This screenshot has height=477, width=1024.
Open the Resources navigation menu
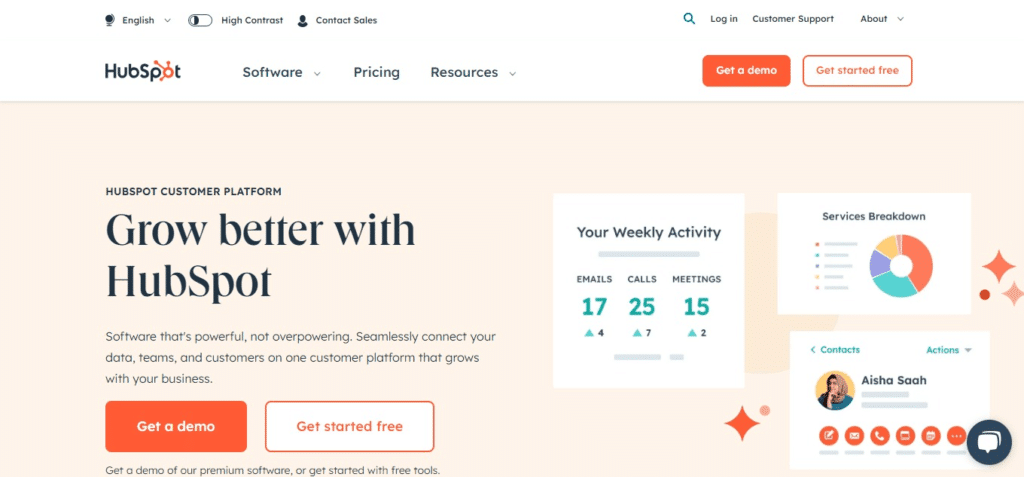point(473,72)
